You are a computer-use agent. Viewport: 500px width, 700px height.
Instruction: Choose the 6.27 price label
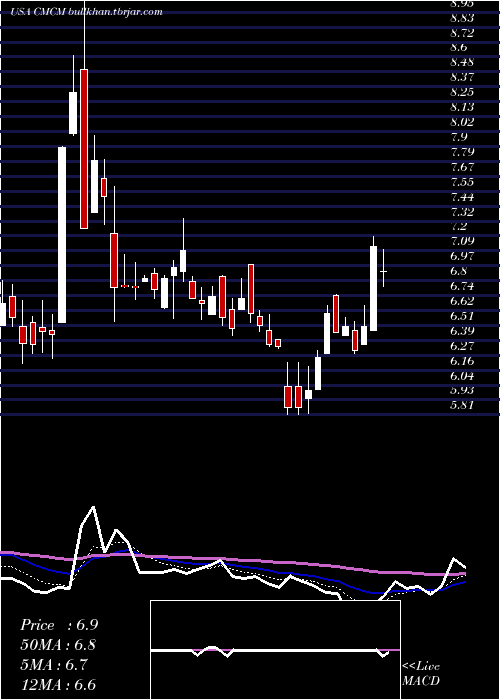point(462,346)
